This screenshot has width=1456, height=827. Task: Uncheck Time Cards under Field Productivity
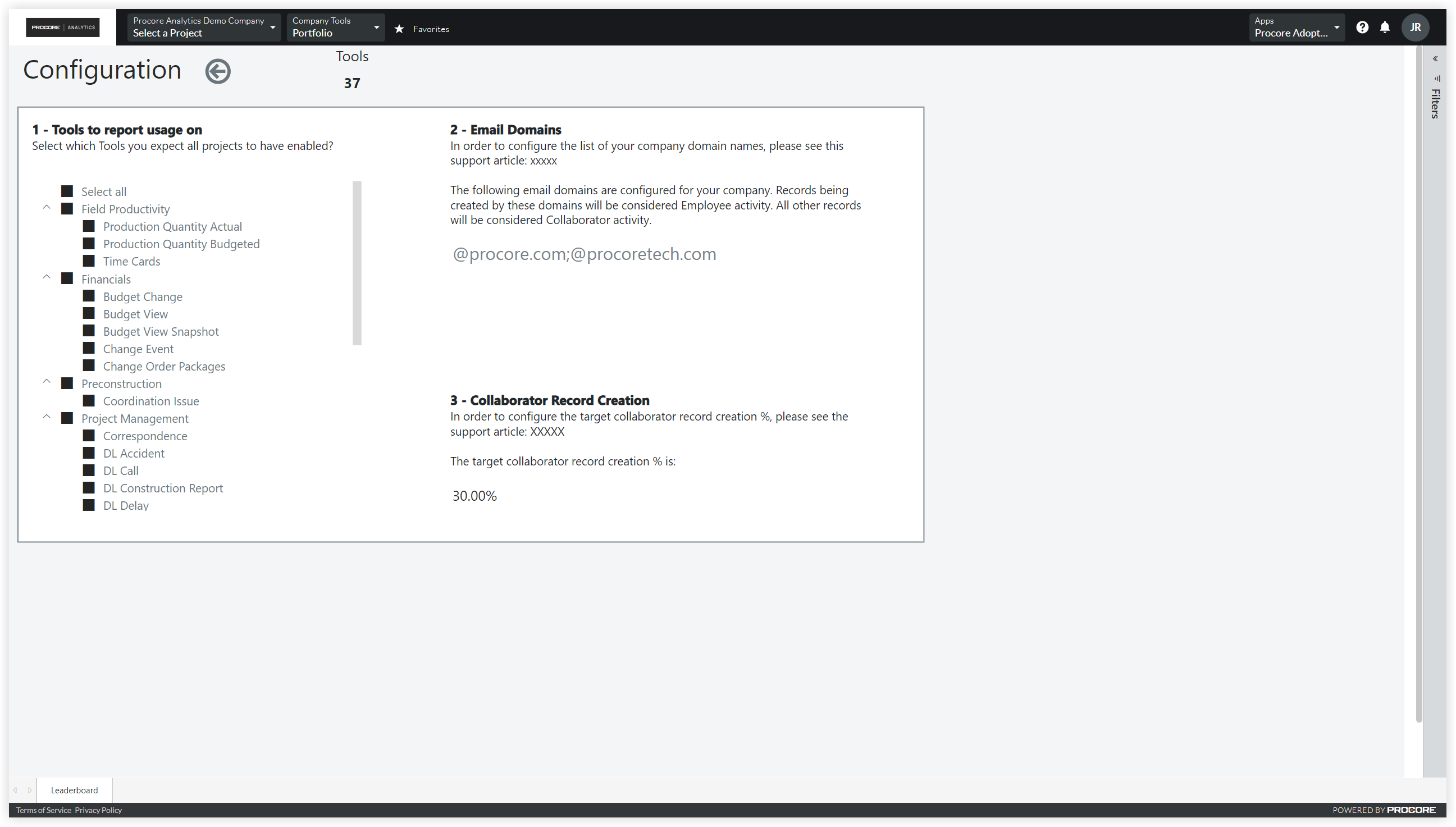[x=89, y=261]
